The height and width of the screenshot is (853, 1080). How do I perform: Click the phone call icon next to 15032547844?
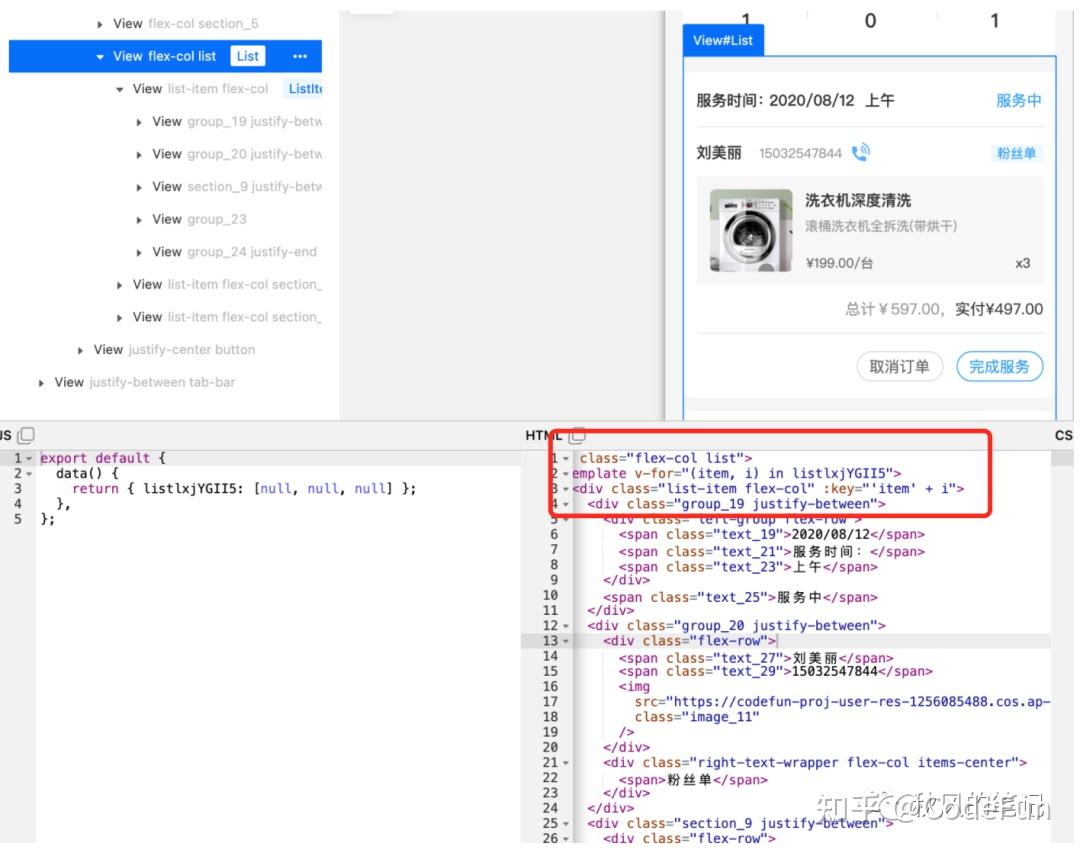tap(860, 152)
